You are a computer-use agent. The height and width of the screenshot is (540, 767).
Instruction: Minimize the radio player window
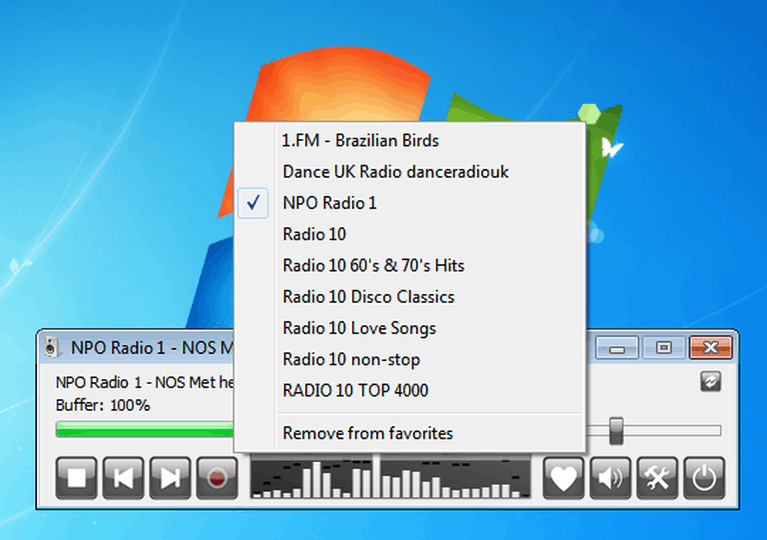[617, 348]
